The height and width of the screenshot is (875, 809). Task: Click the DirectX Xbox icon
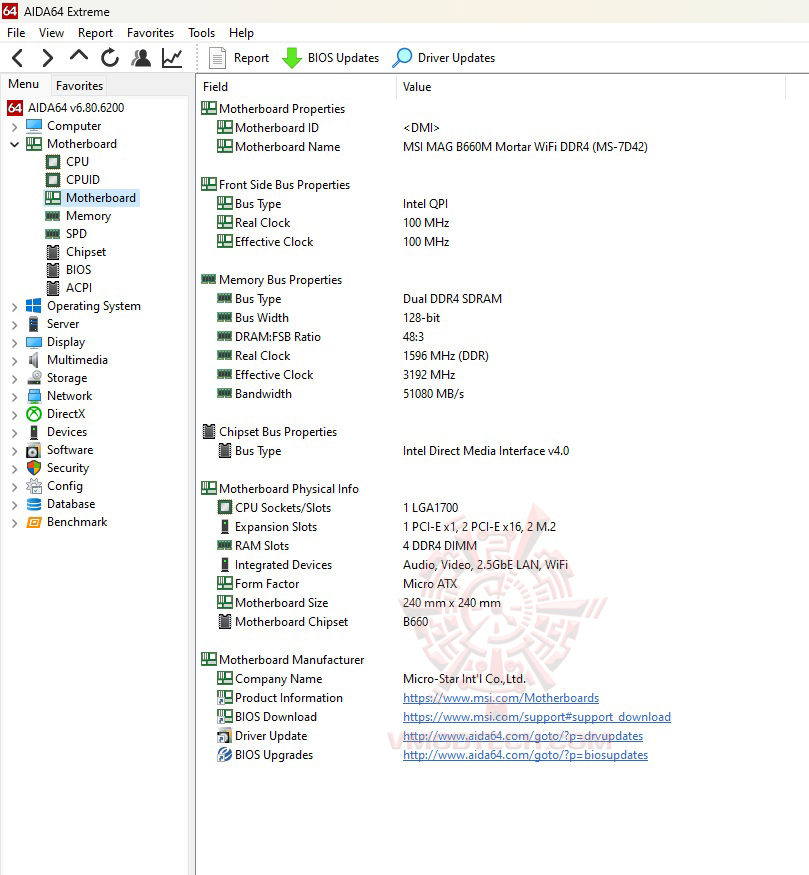pos(34,414)
